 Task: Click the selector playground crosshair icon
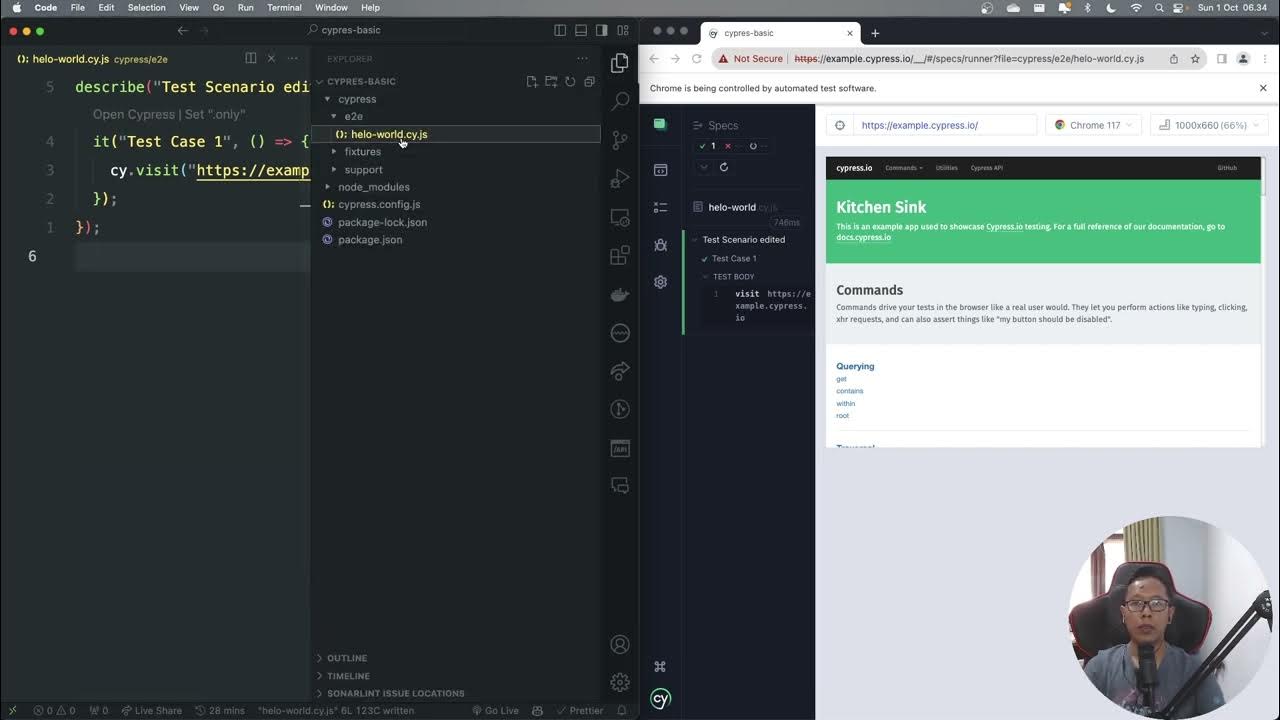click(x=840, y=125)
